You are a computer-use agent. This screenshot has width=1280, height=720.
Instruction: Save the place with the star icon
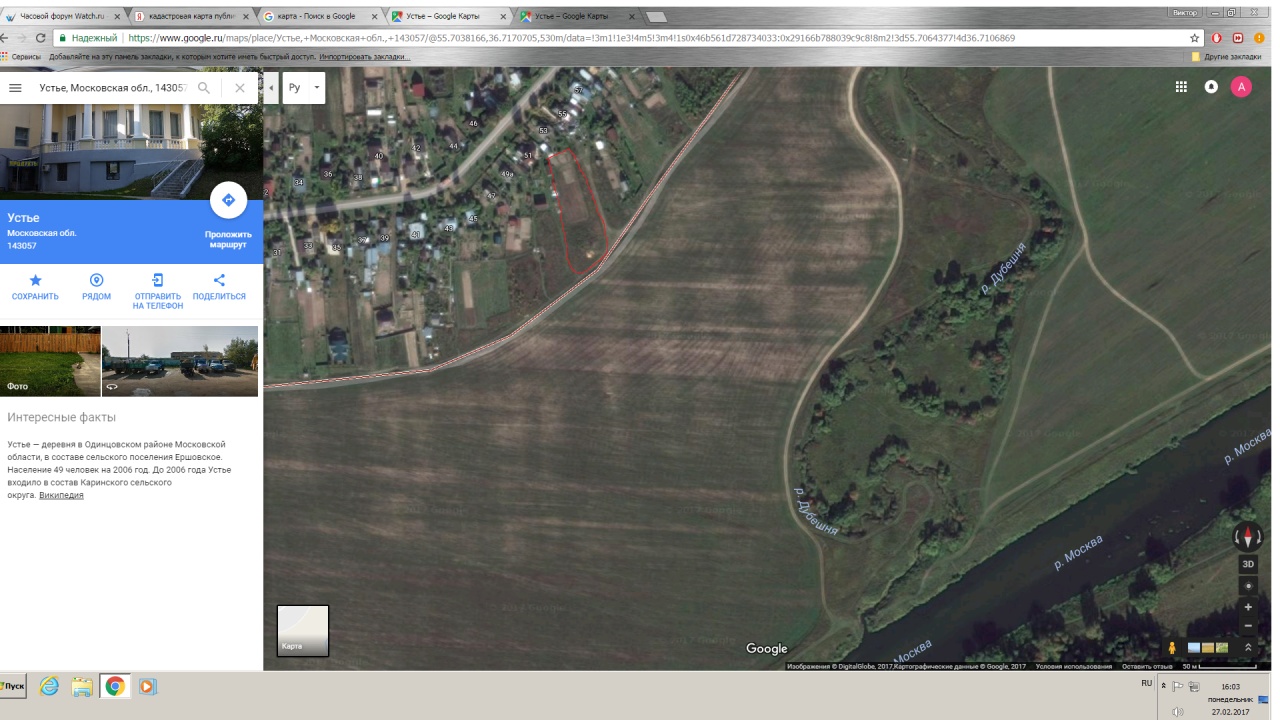[x=35, y=281]
